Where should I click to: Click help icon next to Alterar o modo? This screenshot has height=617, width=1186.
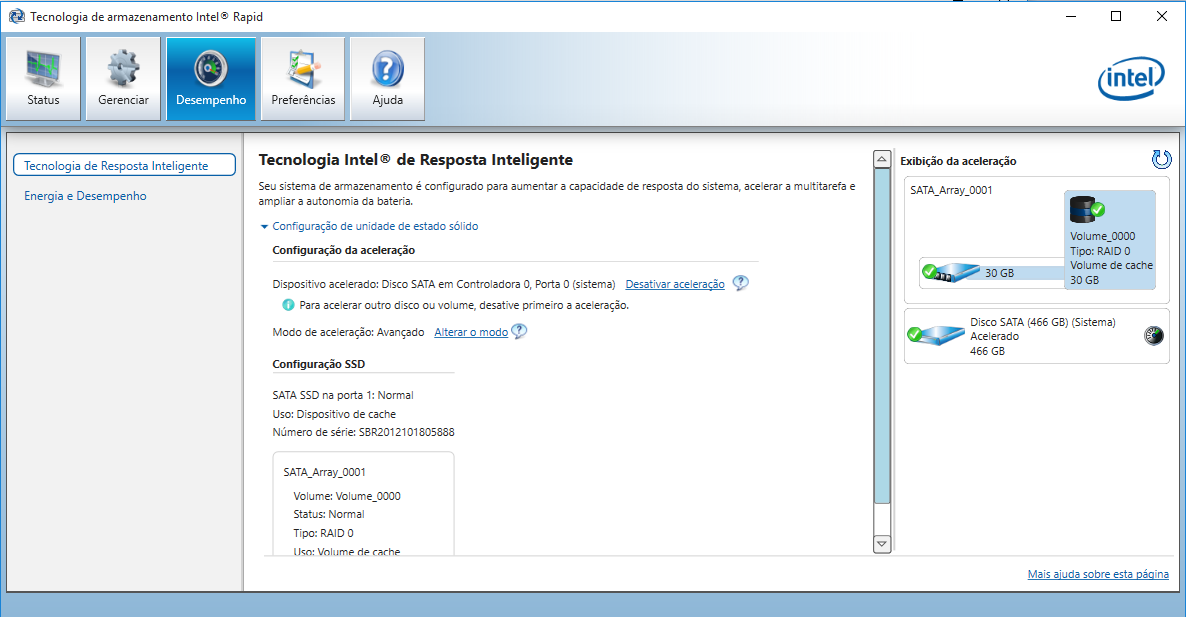[x=519, y=331]
